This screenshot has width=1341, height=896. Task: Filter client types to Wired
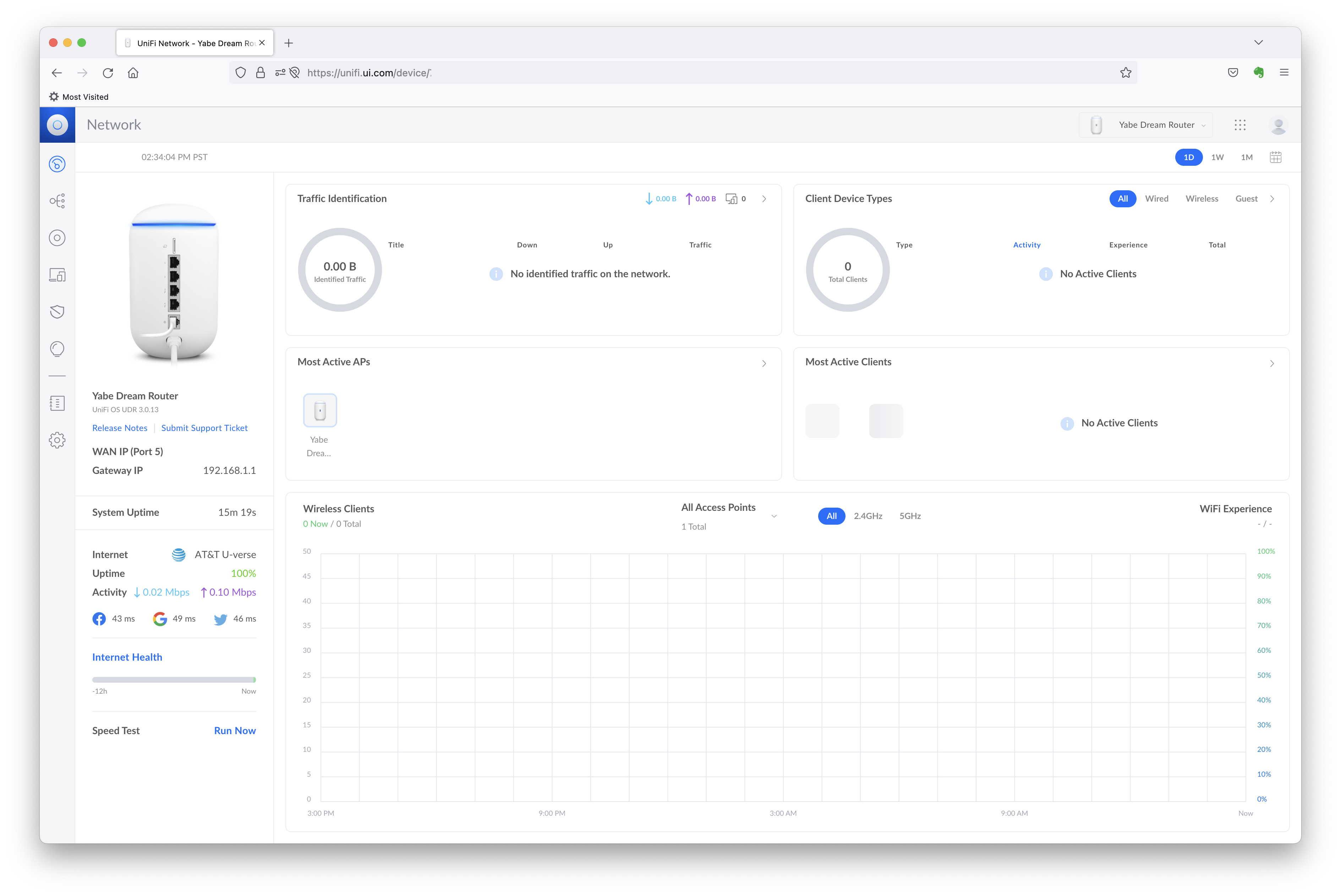tap(1156, 199)
